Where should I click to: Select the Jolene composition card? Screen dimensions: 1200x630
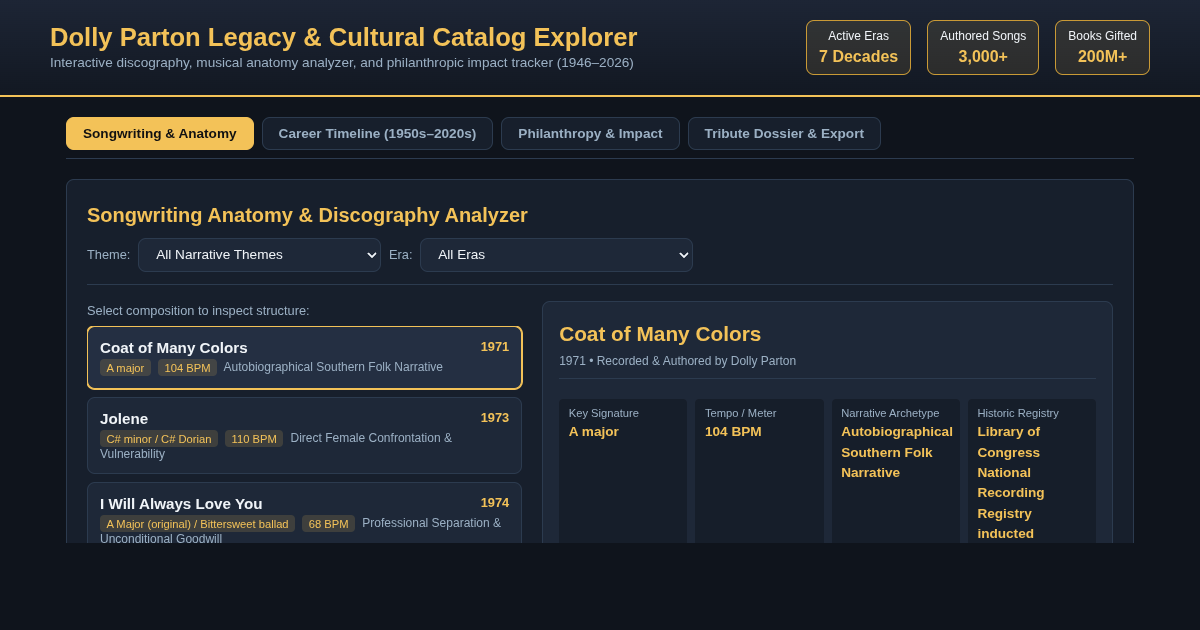(x=304, y=435)
